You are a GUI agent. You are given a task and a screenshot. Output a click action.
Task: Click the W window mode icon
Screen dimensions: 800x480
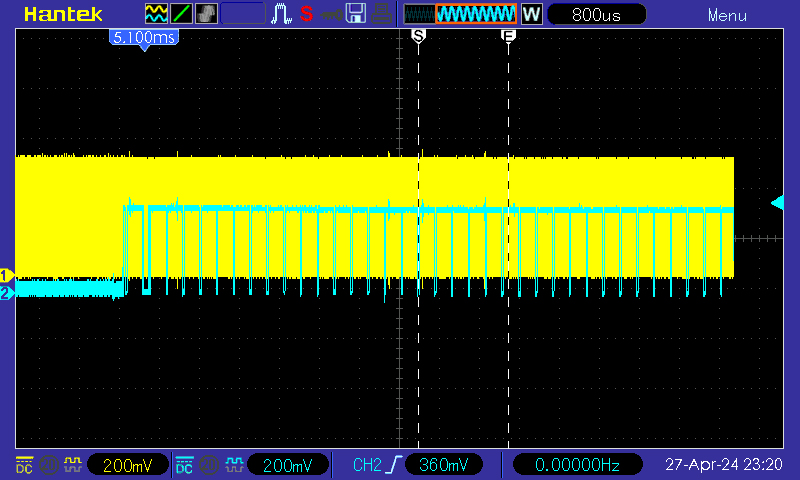[x=532, y=14]
